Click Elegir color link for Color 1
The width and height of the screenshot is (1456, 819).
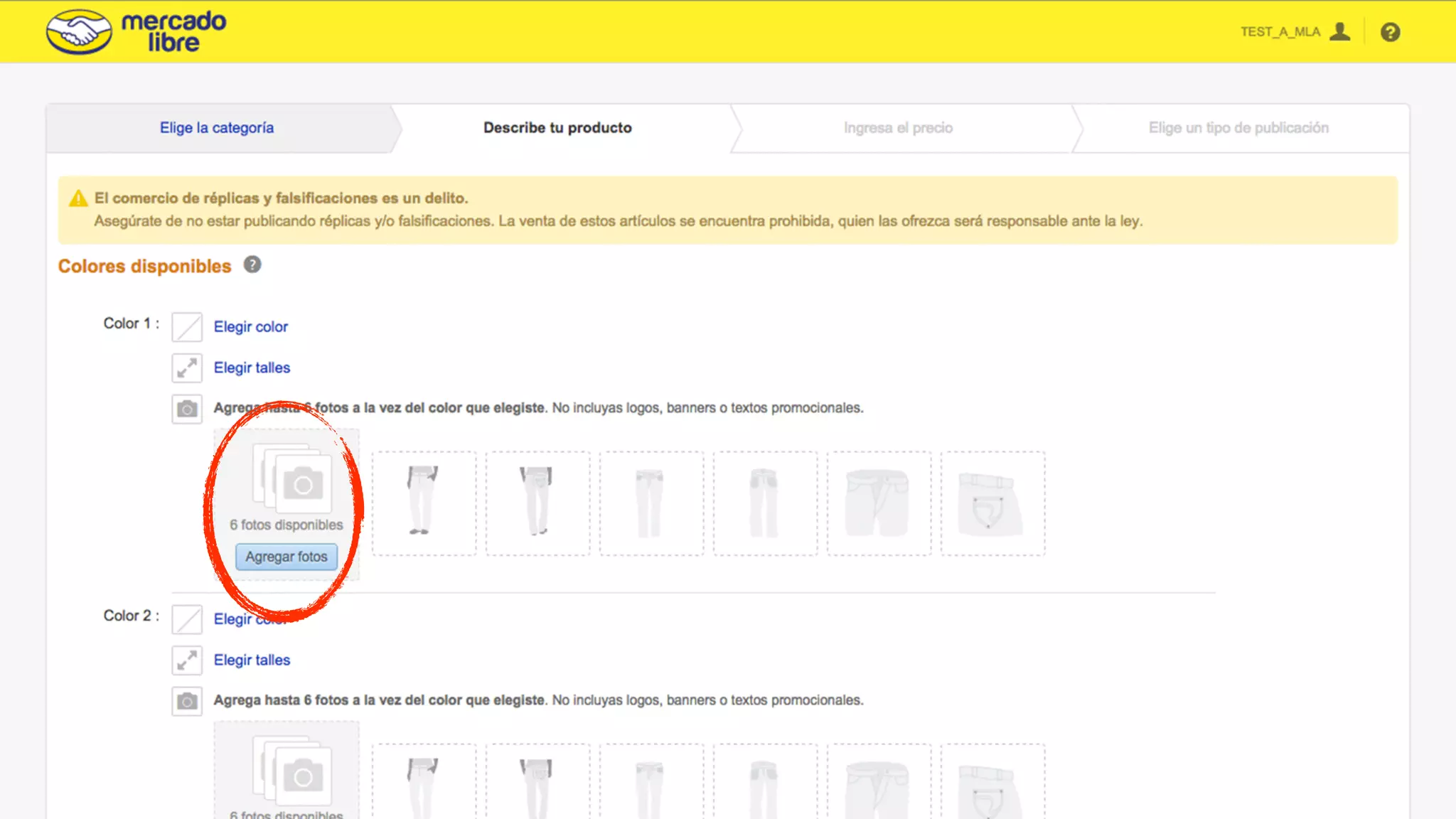click(251, 327)
